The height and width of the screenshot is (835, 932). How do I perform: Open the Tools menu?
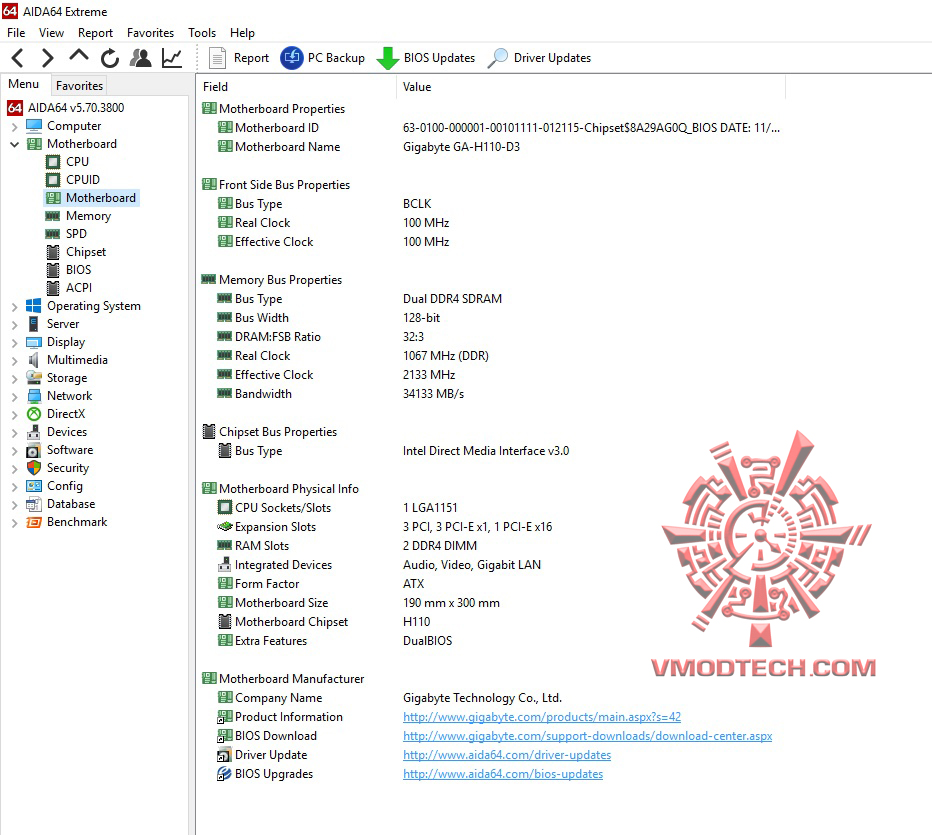point(202,33)
